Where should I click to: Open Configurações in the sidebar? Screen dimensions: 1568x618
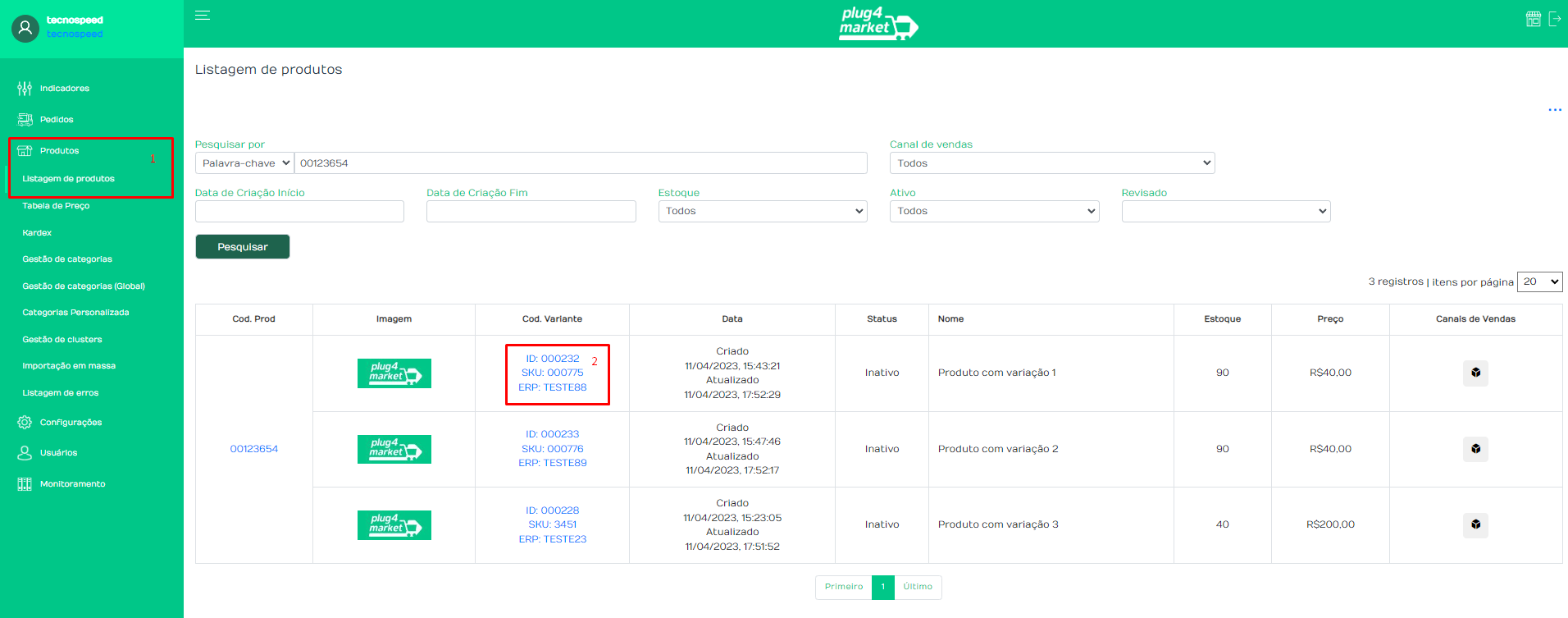coord(71,423)
